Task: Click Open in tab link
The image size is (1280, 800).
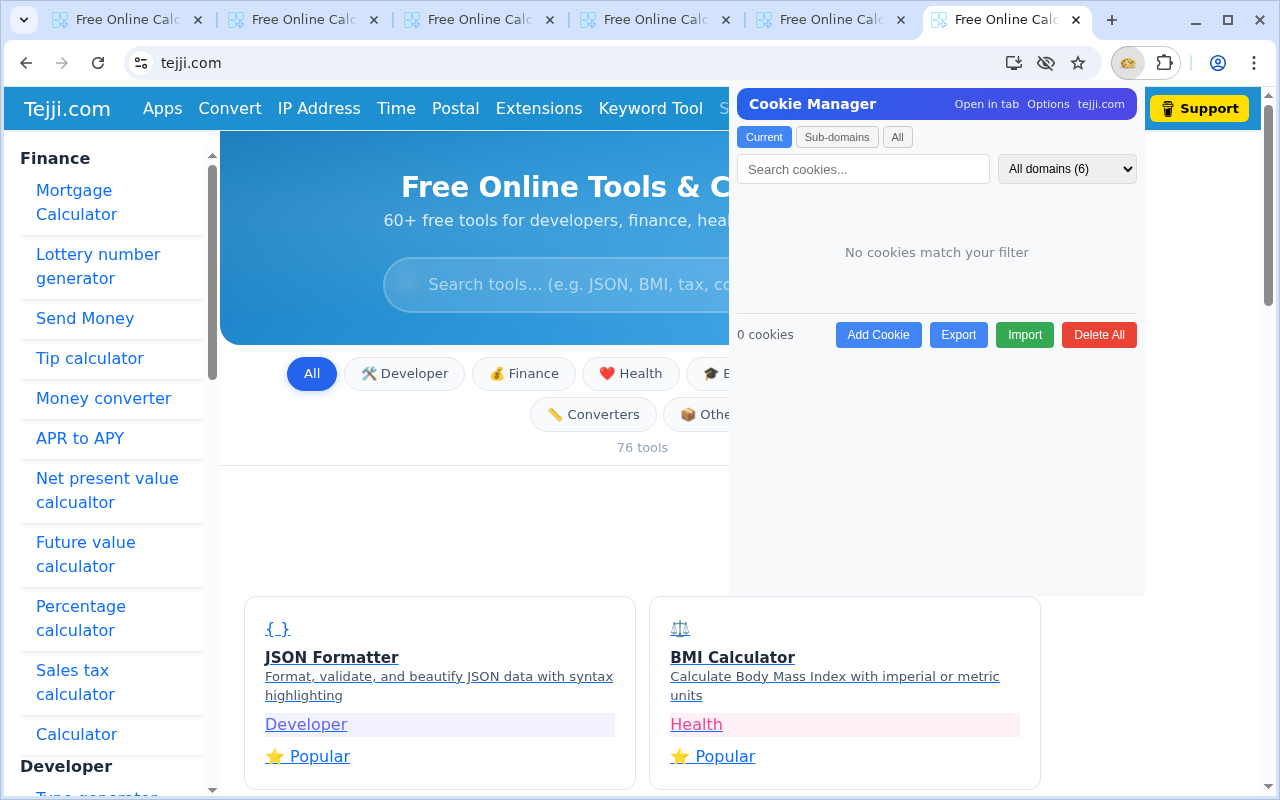Action: click(987, 104)
